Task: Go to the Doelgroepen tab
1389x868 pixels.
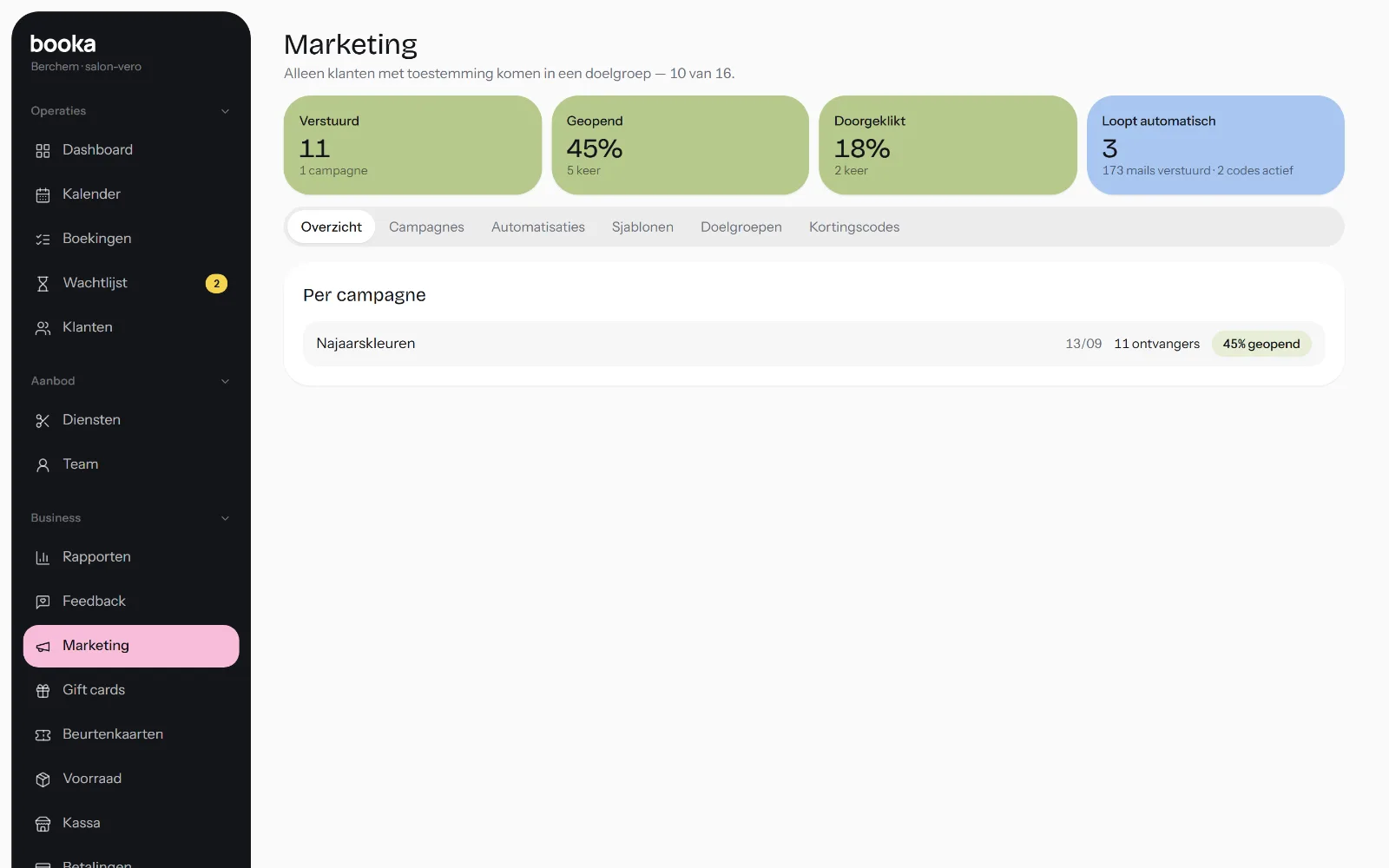Action: 741,227
